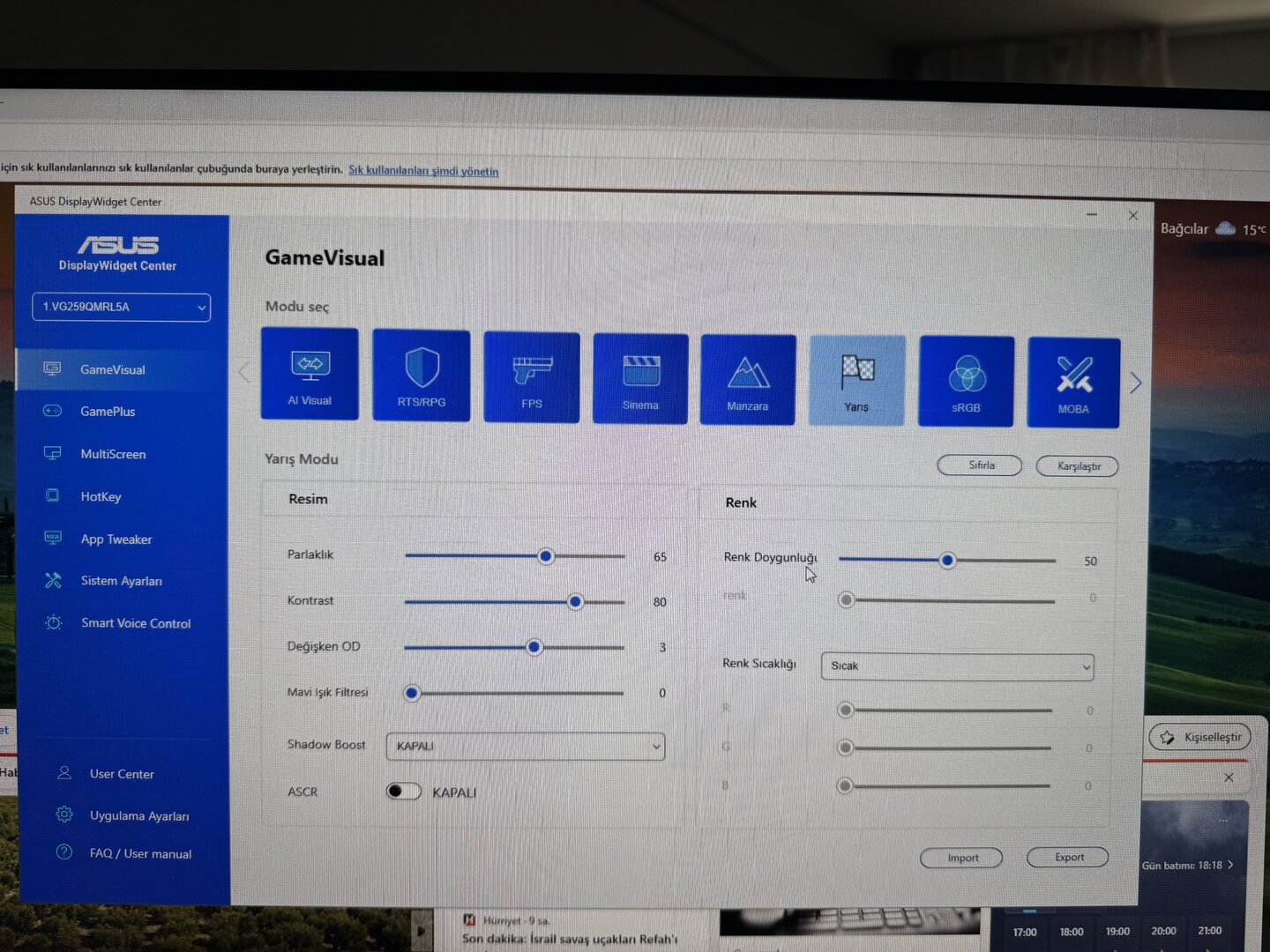
Task: Pick the Yarış mode tile
Action: 857,381
